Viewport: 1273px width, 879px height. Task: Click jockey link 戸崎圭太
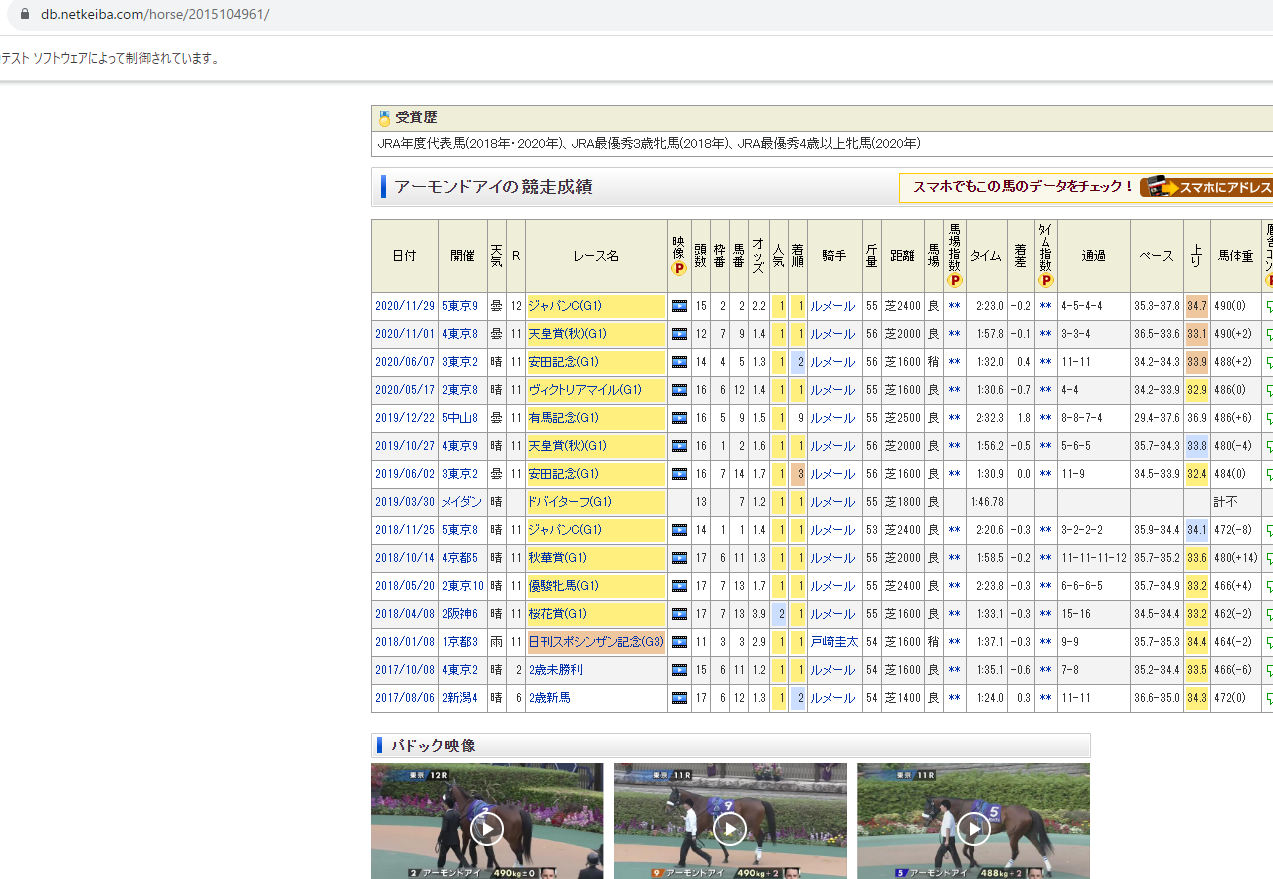pos(834,642)
